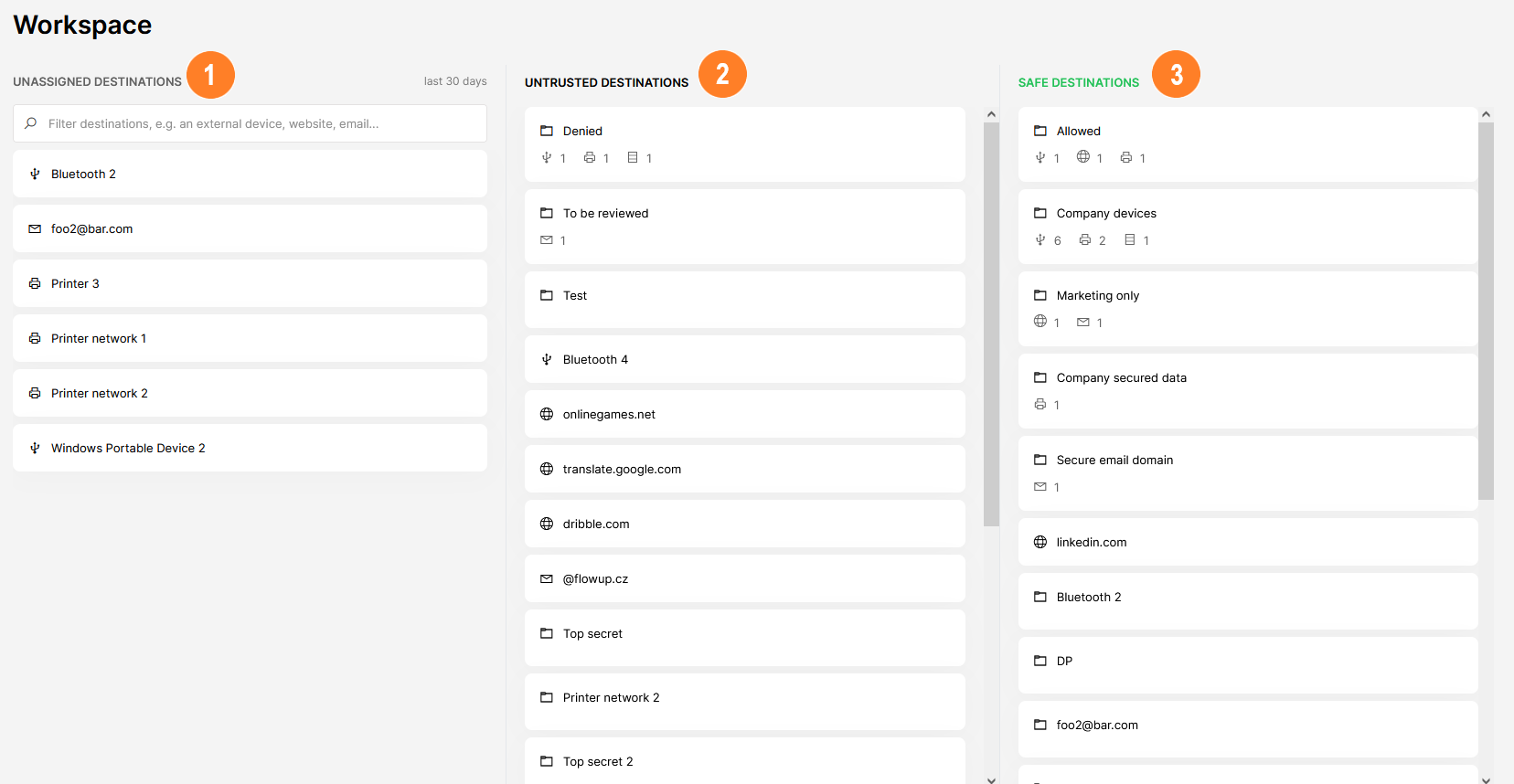Click the orange step 3 badge

tap(1176, 75)
